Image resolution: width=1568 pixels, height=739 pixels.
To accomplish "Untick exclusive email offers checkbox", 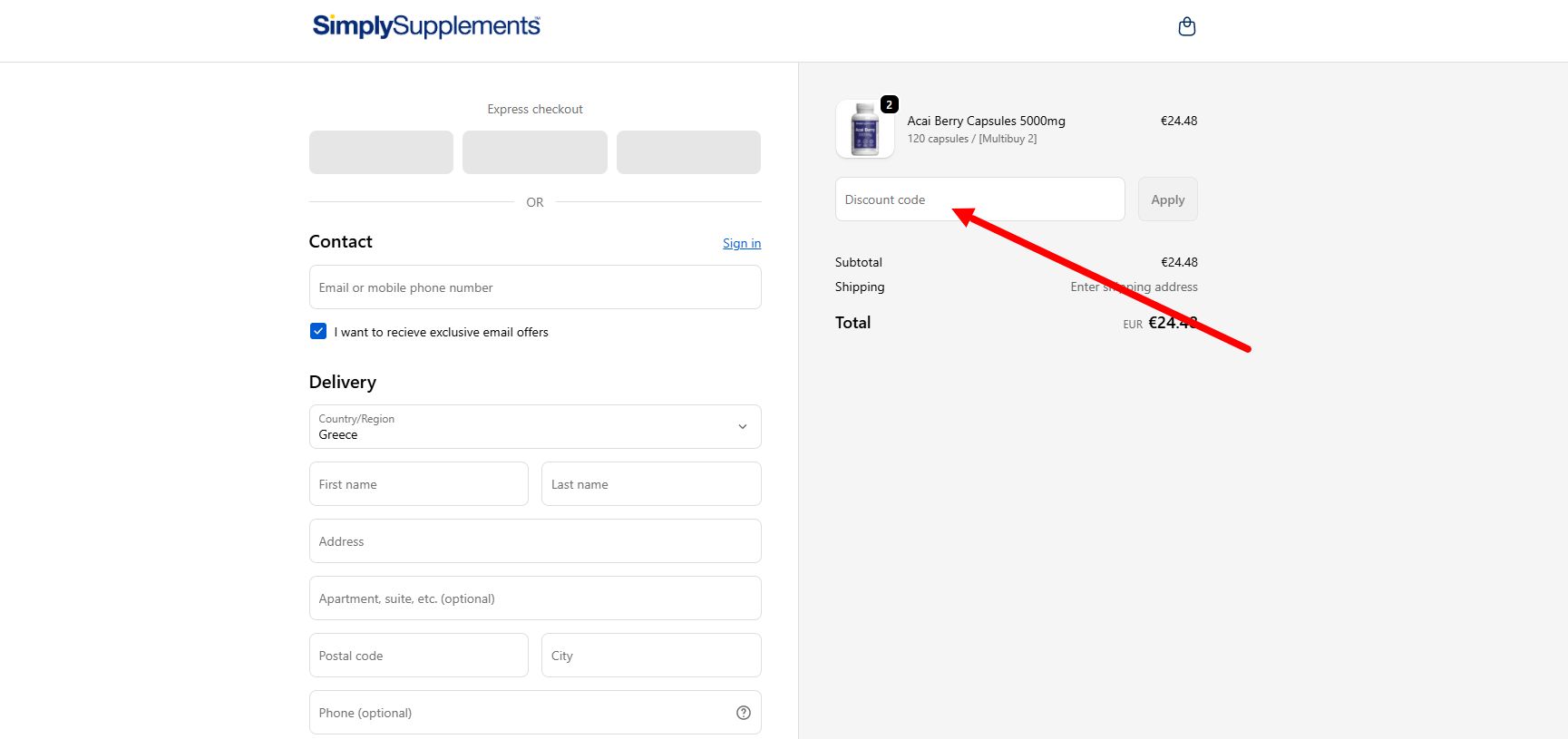I will tap(318, 331).
